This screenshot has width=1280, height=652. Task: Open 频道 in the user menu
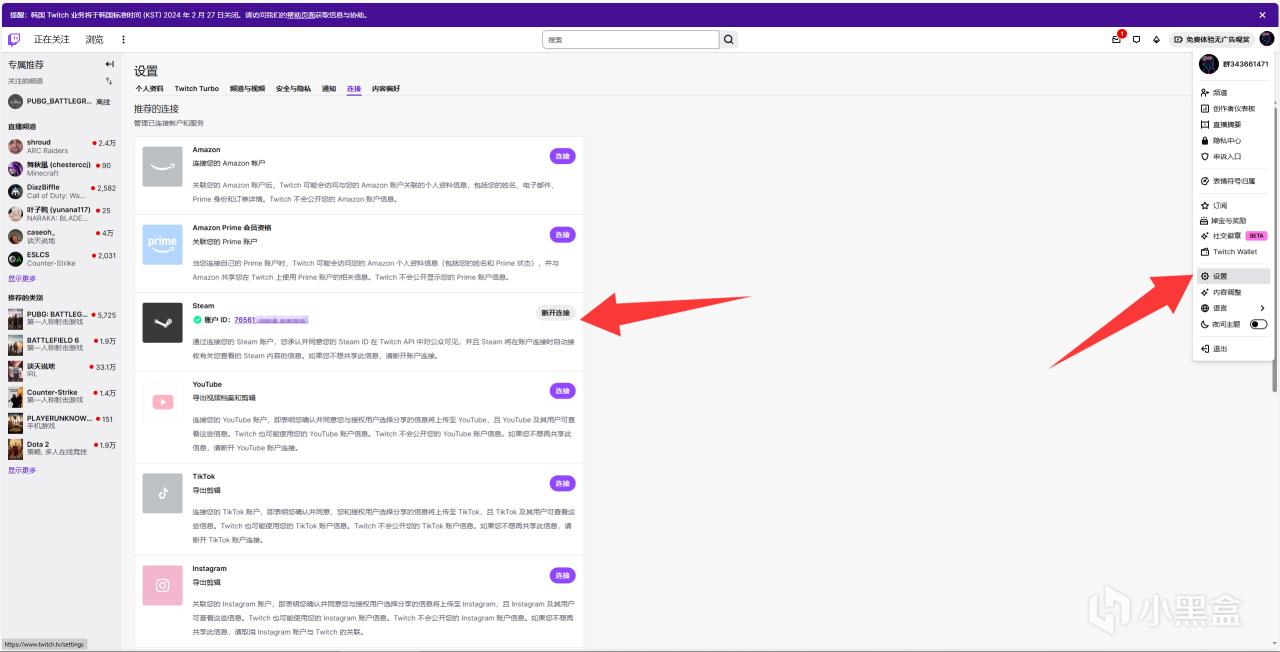[1234, 92]
